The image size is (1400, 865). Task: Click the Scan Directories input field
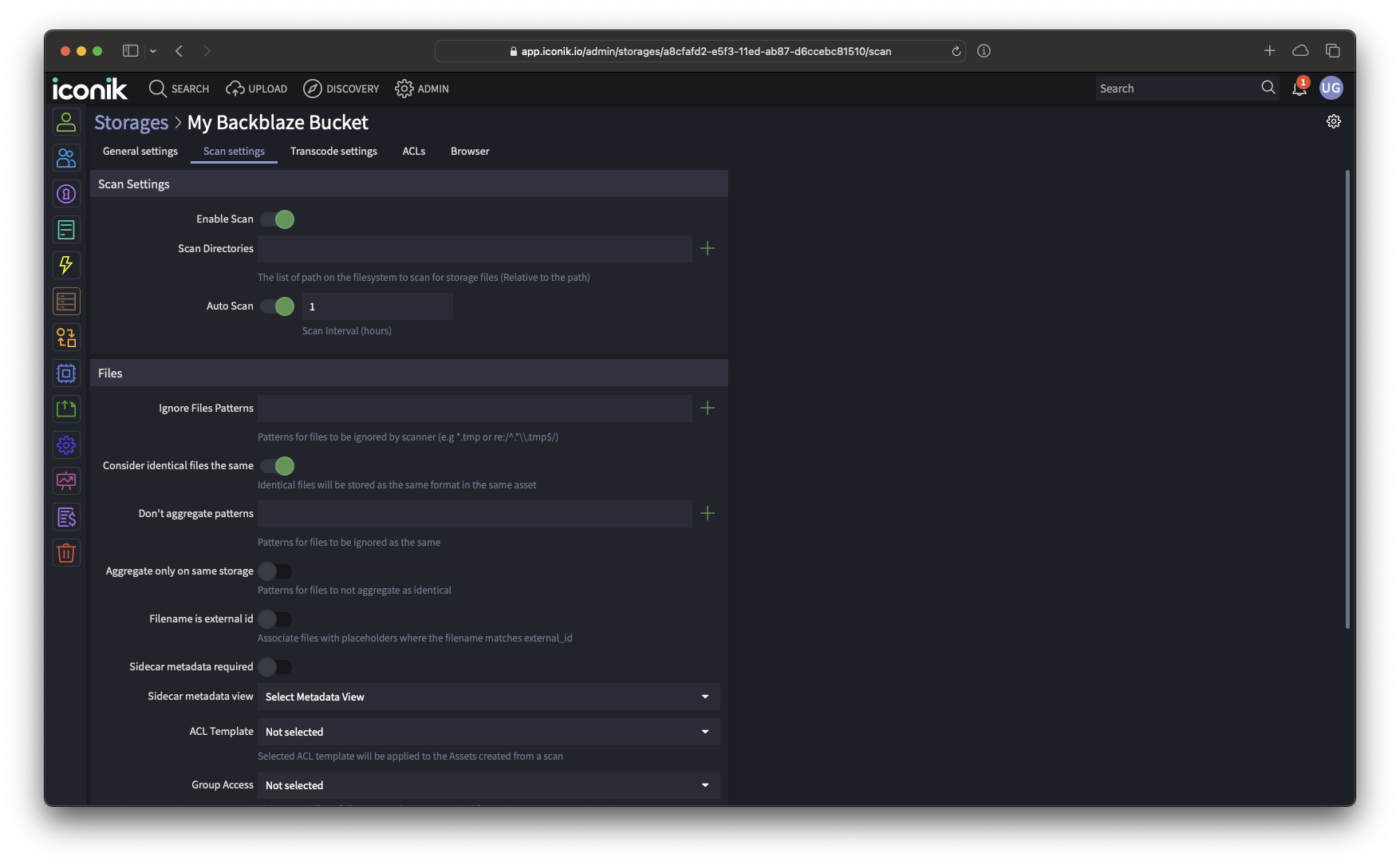[x=475, y=248]
